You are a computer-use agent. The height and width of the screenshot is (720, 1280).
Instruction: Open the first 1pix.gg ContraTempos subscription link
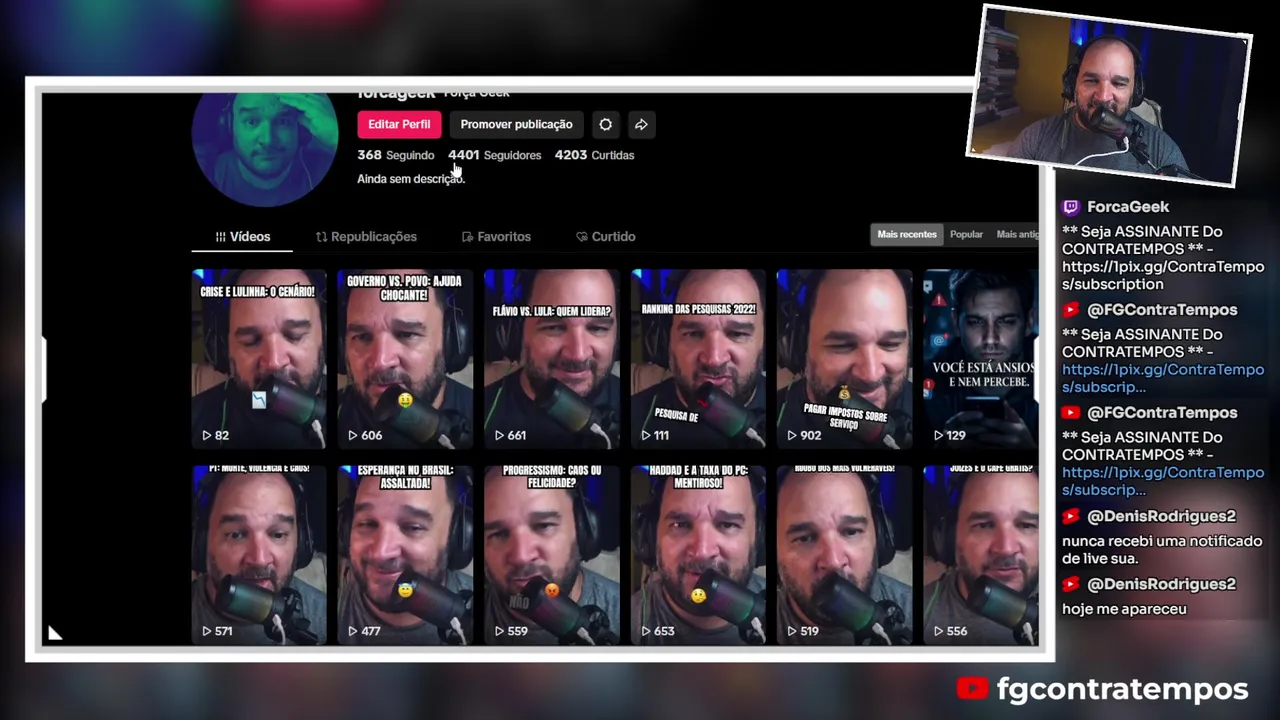tap(1163, 275)
